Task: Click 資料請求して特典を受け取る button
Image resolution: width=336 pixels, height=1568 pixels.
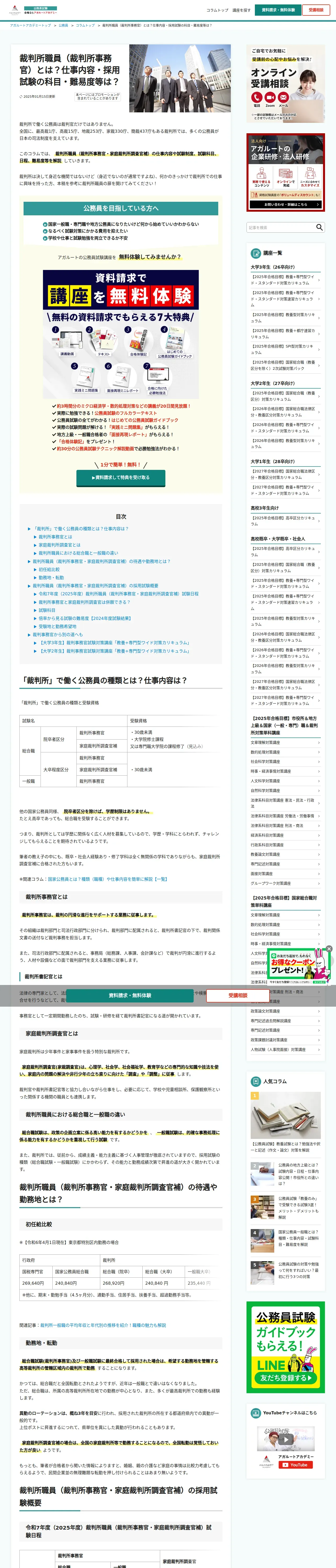Action: (x=121, y=477)
